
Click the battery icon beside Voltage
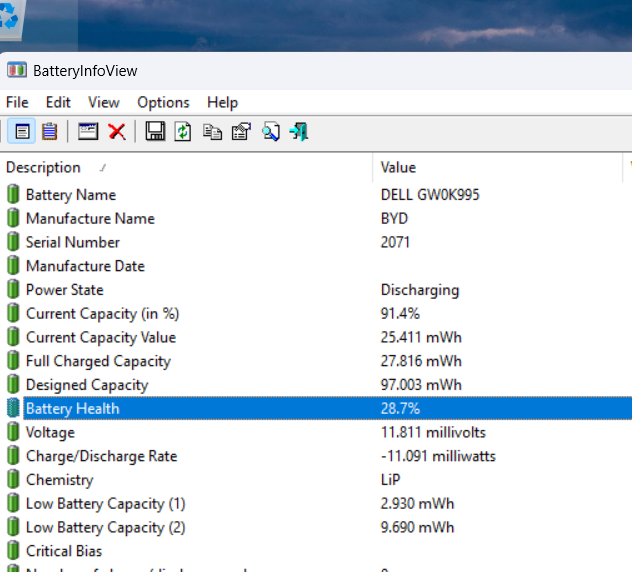[x=13, y=432]
